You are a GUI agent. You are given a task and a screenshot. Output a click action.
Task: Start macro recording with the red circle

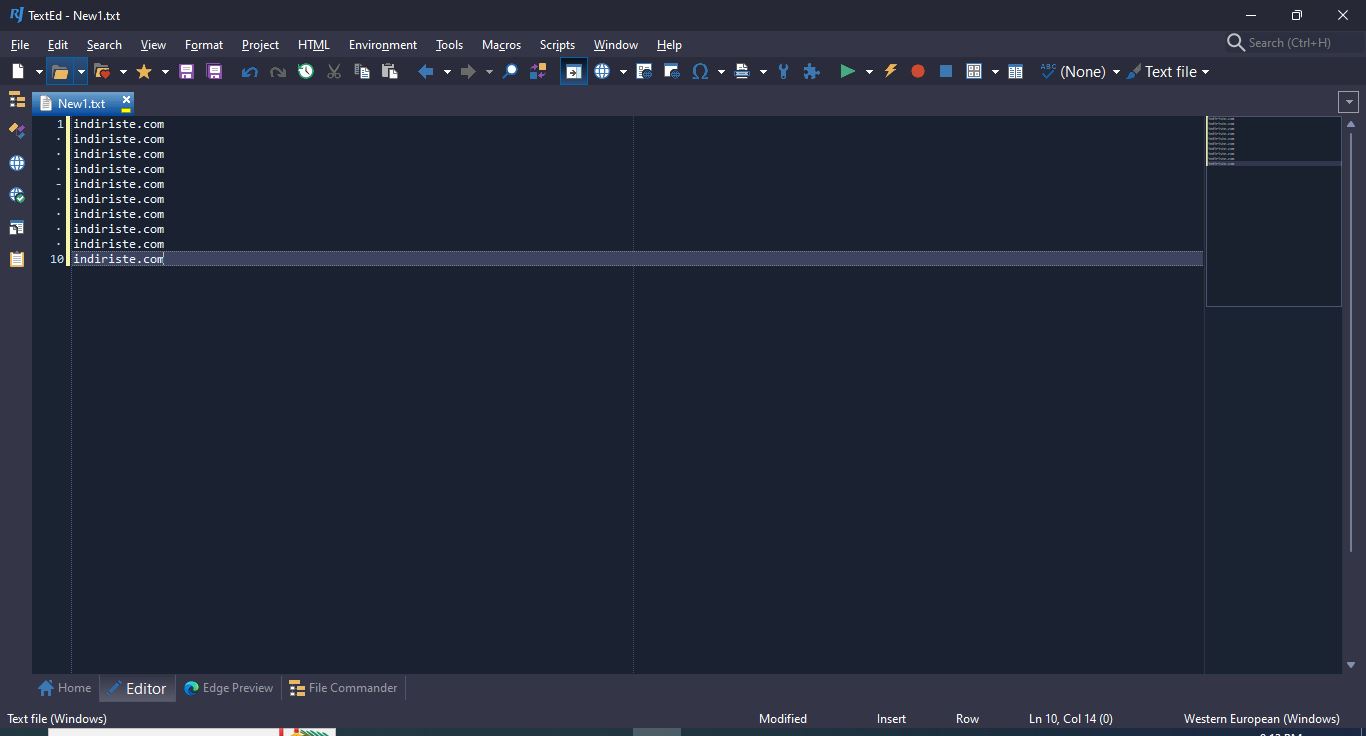coord(918,71)
